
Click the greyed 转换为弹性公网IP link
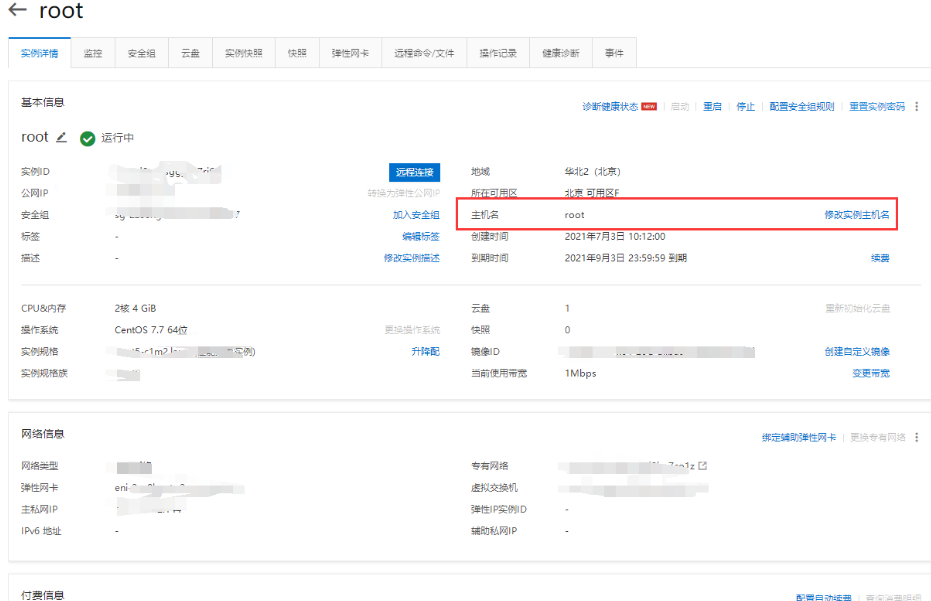tap(404, 193)
